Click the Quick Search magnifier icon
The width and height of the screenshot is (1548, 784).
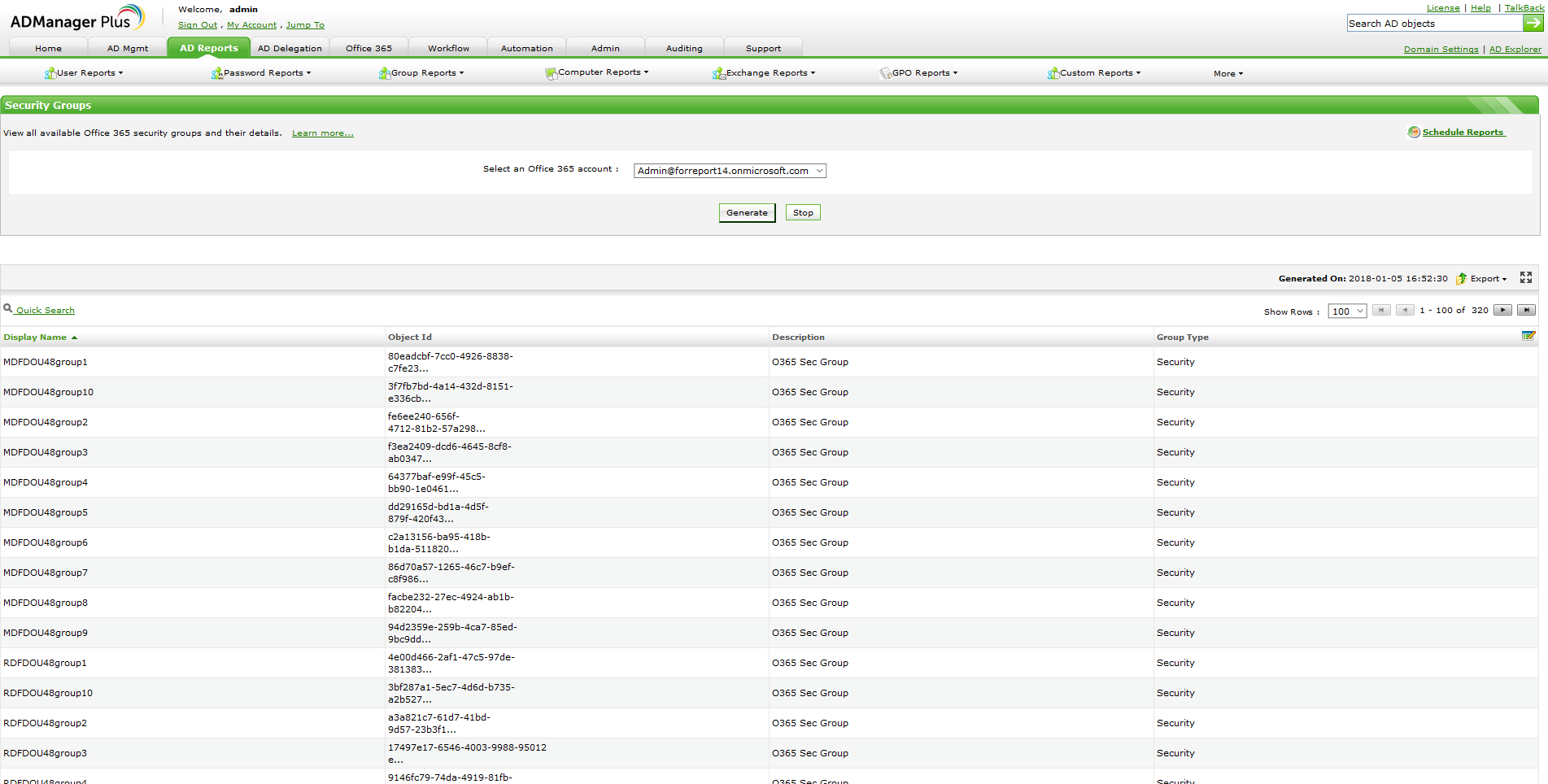[8, 309]
